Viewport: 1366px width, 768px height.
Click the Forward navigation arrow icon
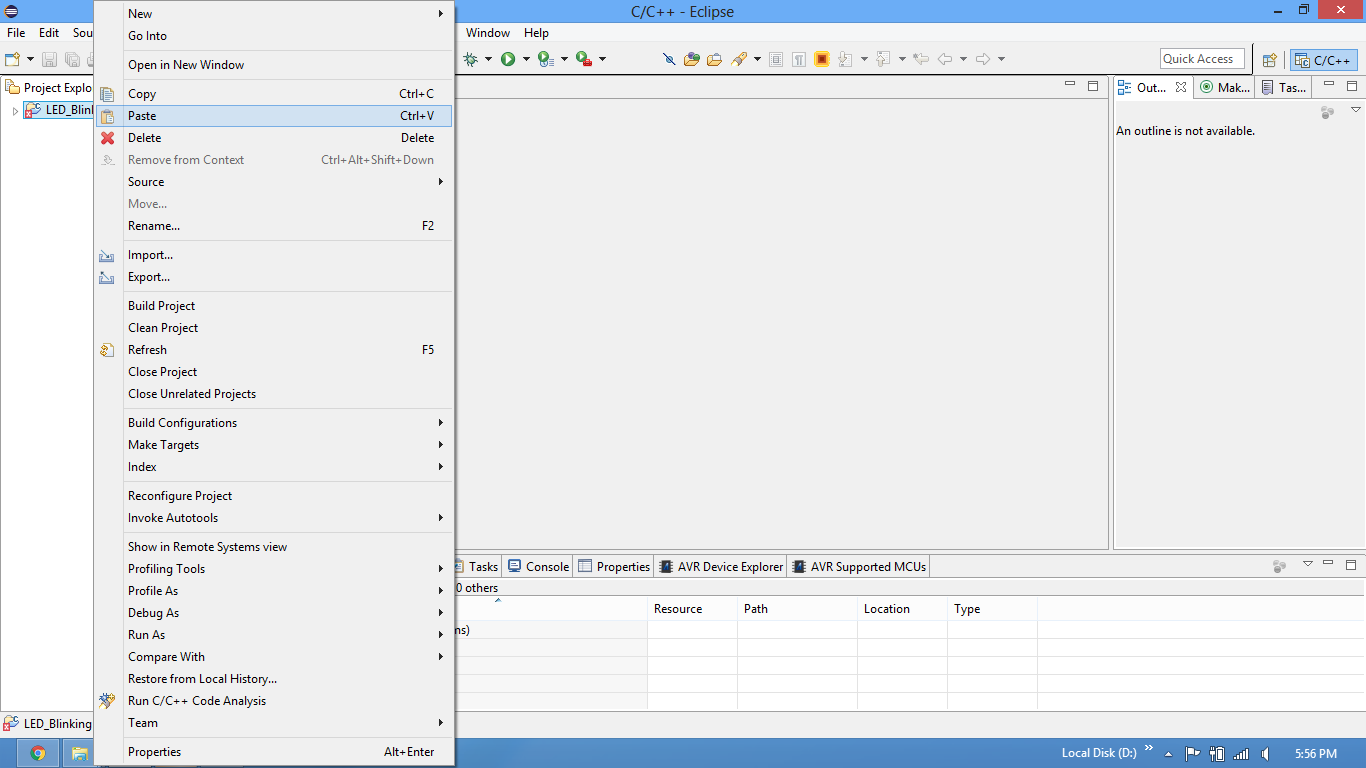pyautogui.click(x=983, y=59)
